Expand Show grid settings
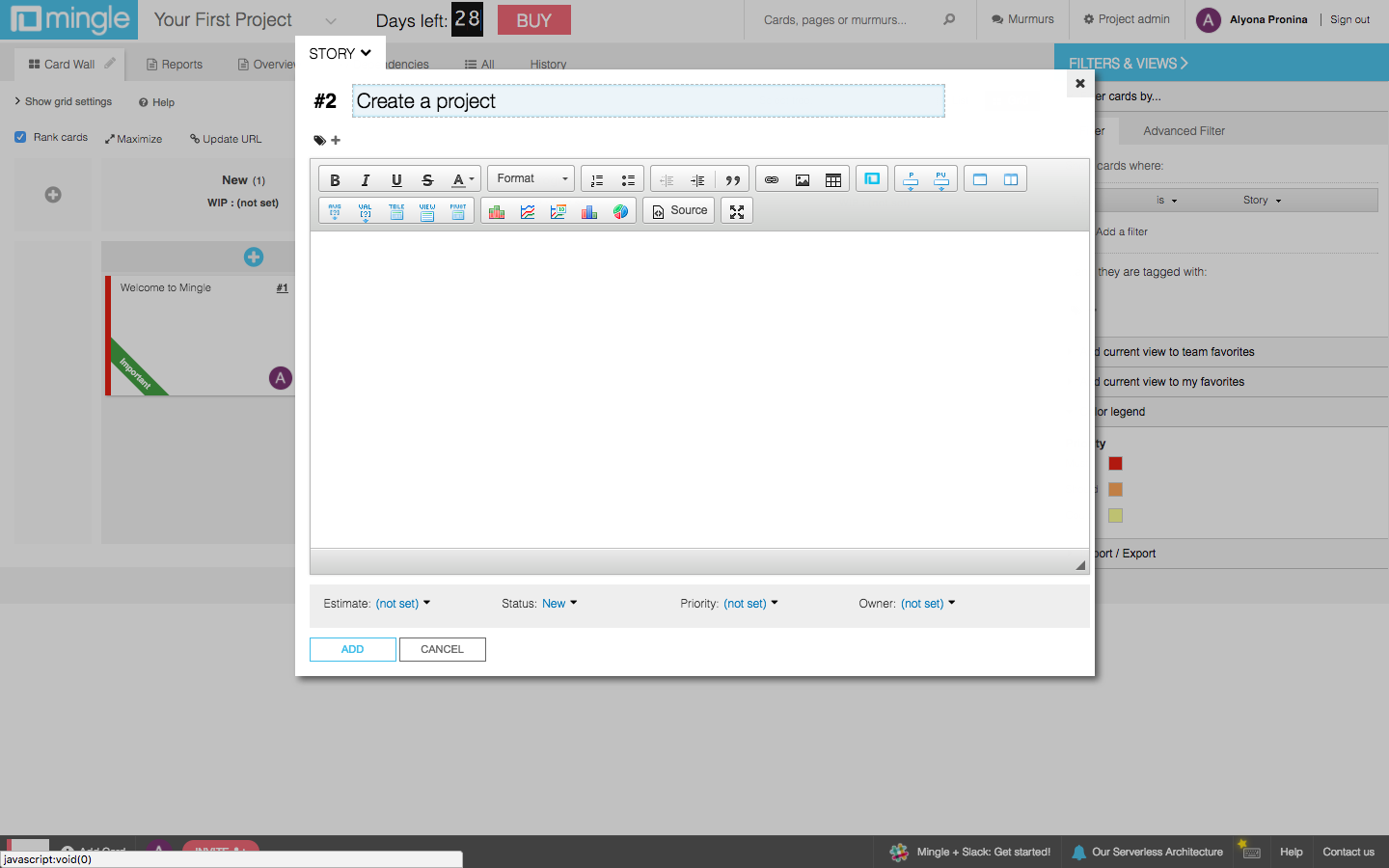The height and width of the screenshot is (868, 1389). 64,101
